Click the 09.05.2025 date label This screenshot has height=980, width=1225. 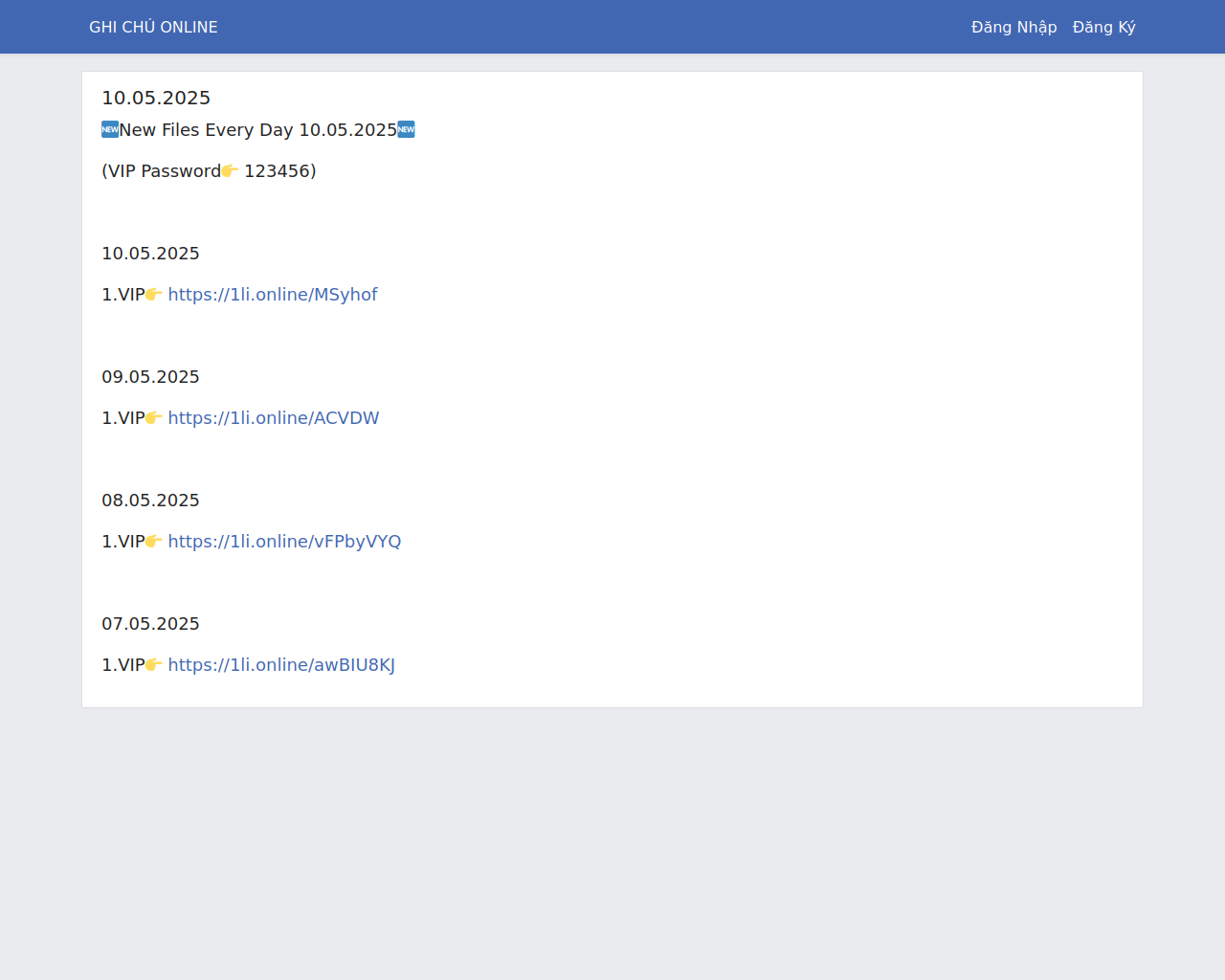pos(150,377)
